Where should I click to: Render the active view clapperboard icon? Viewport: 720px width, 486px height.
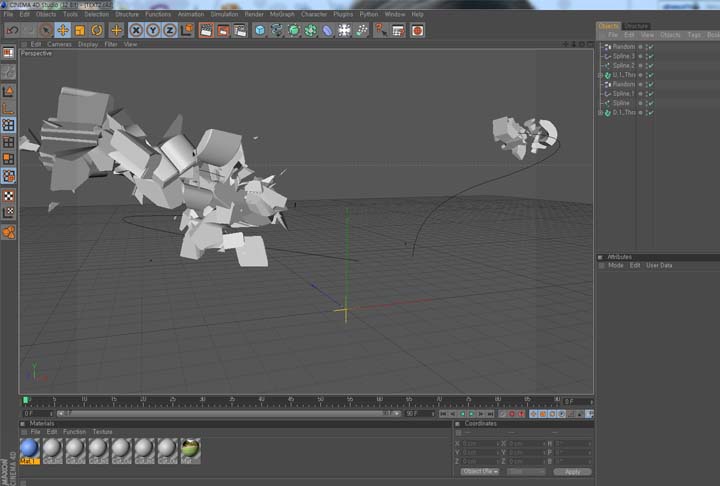coord(206,30)
